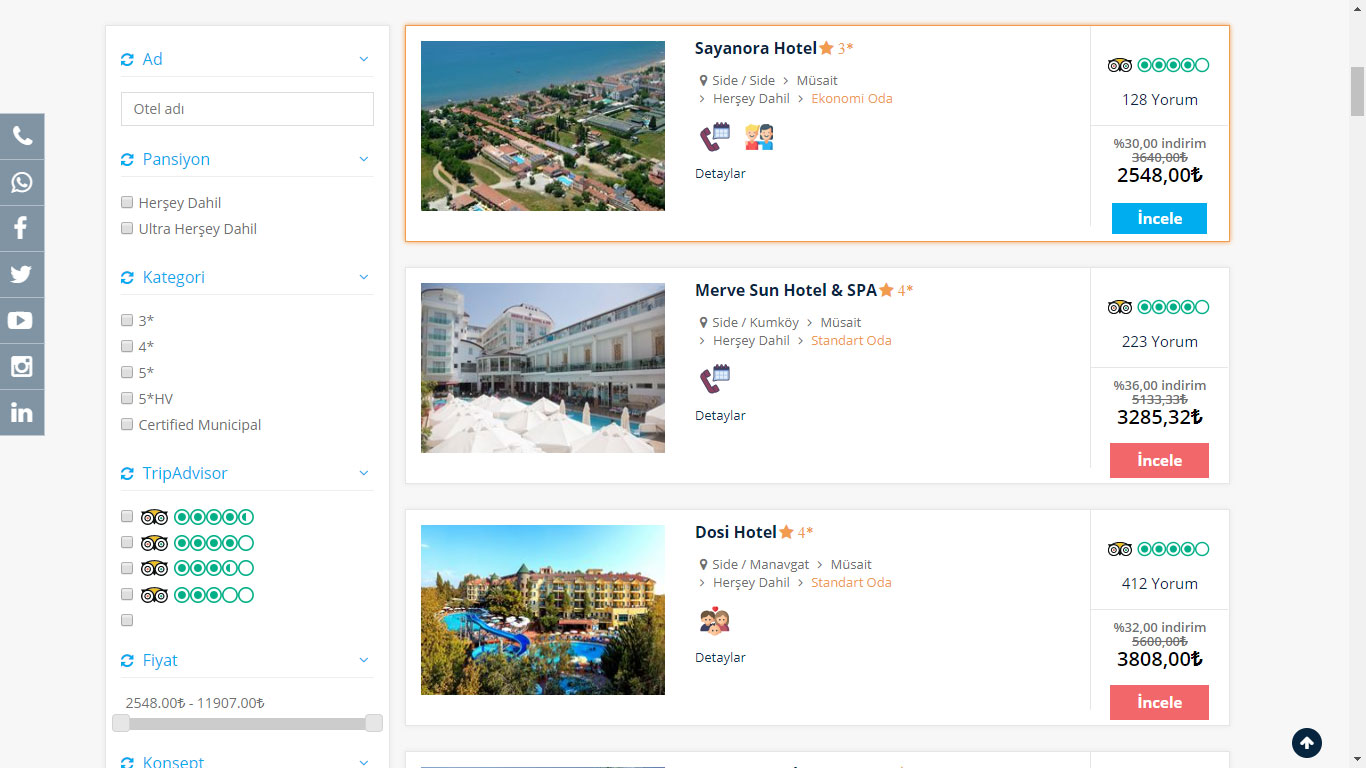The image size is (1366, 768).
Task: Collapse the Fiyat section chevron
Action: 364,660
